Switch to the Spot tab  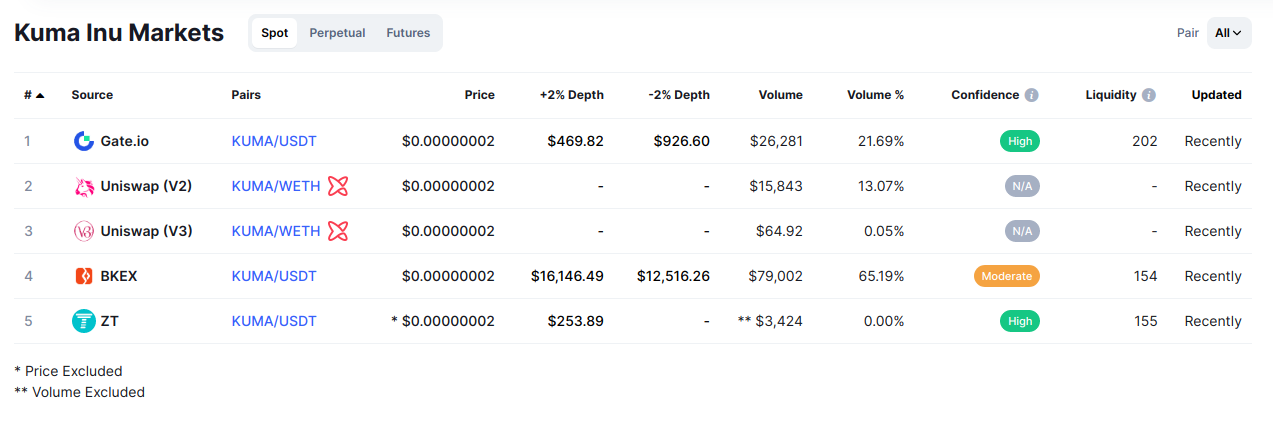pos(275,33)
